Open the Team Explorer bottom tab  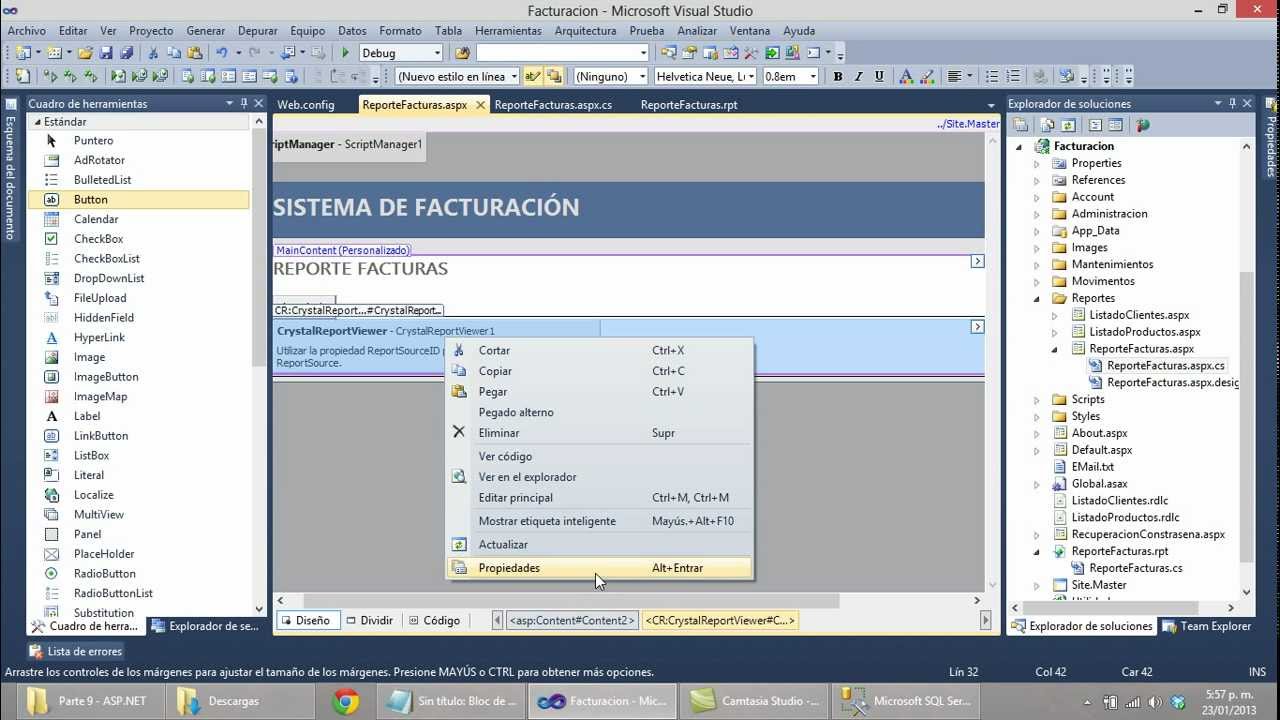pos(1206,626)
